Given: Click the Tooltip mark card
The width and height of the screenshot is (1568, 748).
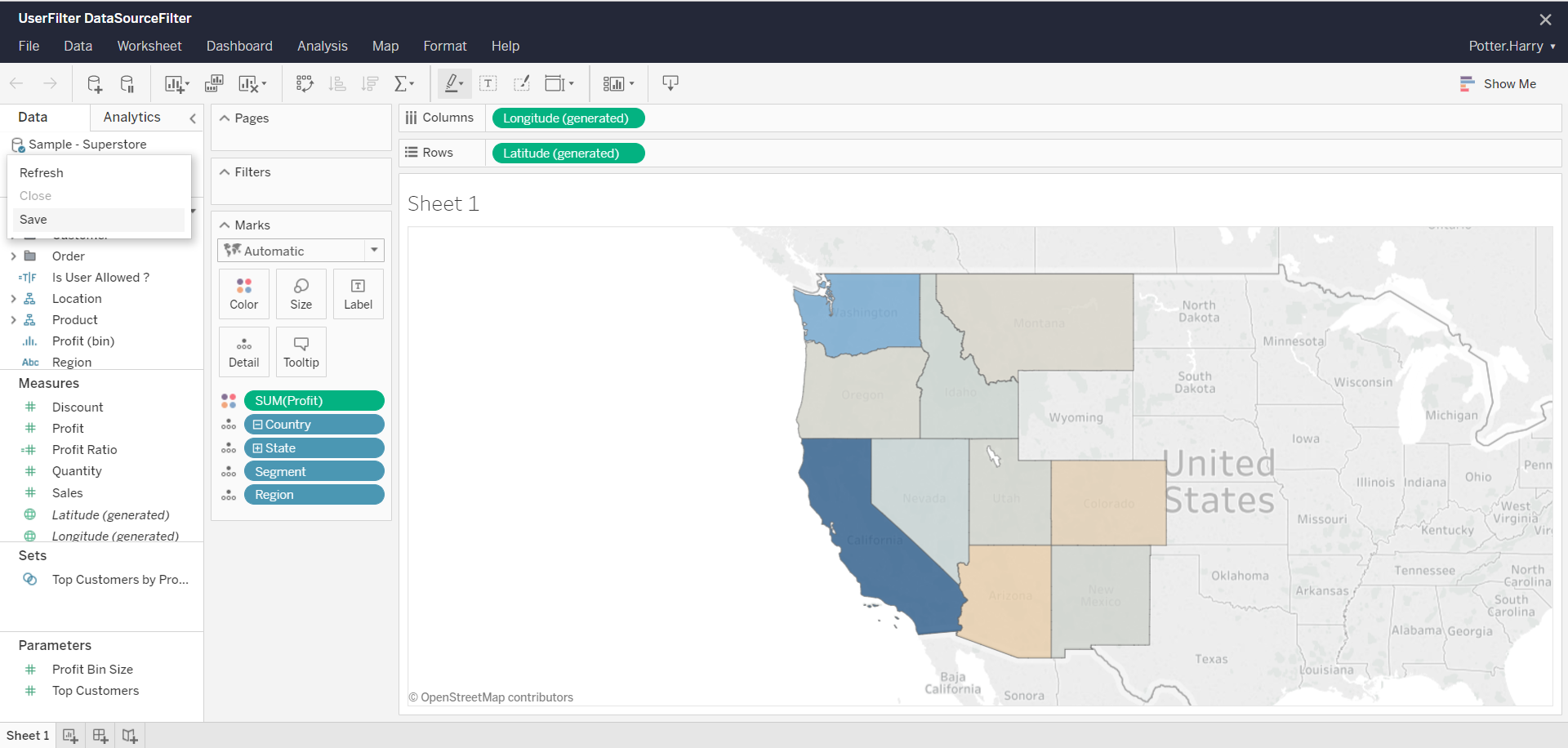Looking at the screenshot, I should (x=301, y=352).
